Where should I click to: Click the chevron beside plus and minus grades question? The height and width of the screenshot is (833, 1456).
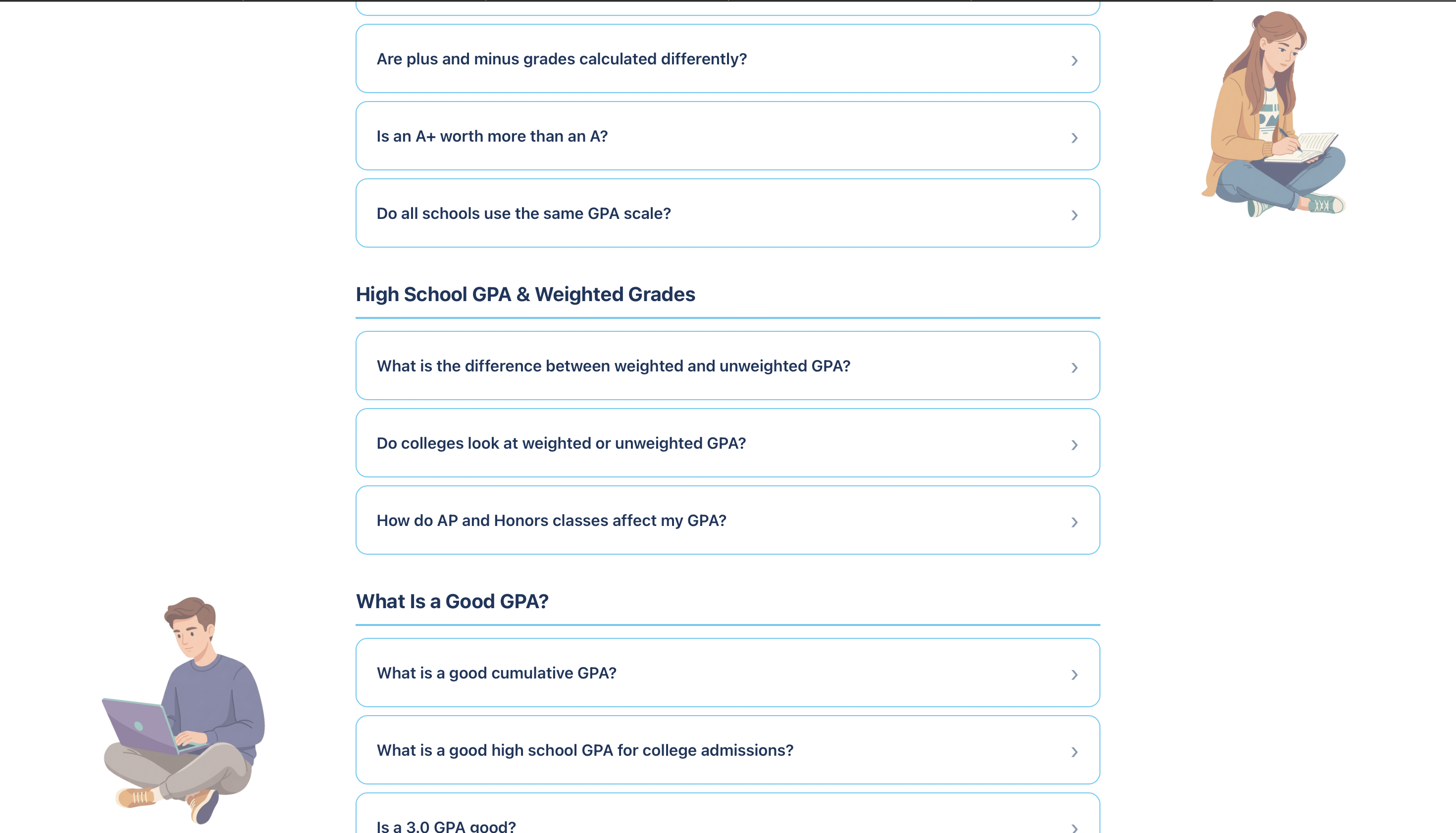(x=1074, y=60)
